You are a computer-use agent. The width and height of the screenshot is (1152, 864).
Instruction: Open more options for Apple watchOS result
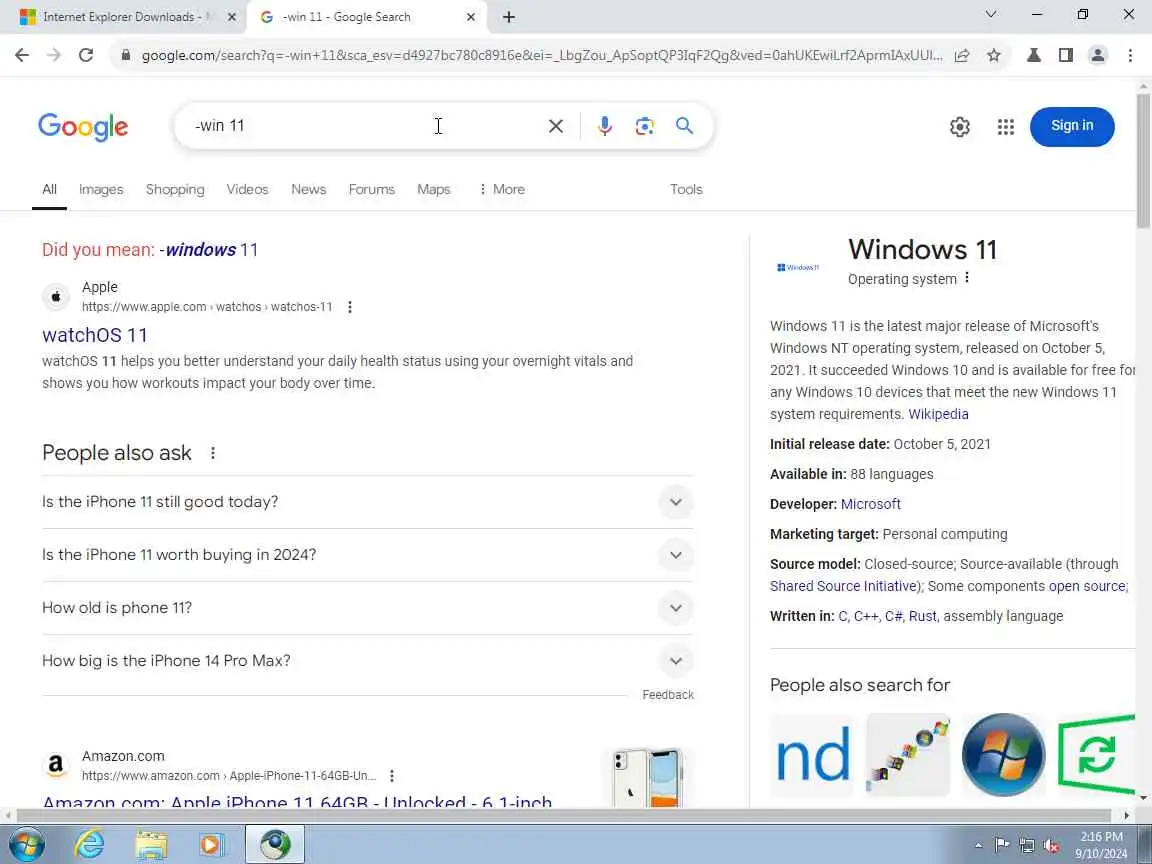click(350, 307)
